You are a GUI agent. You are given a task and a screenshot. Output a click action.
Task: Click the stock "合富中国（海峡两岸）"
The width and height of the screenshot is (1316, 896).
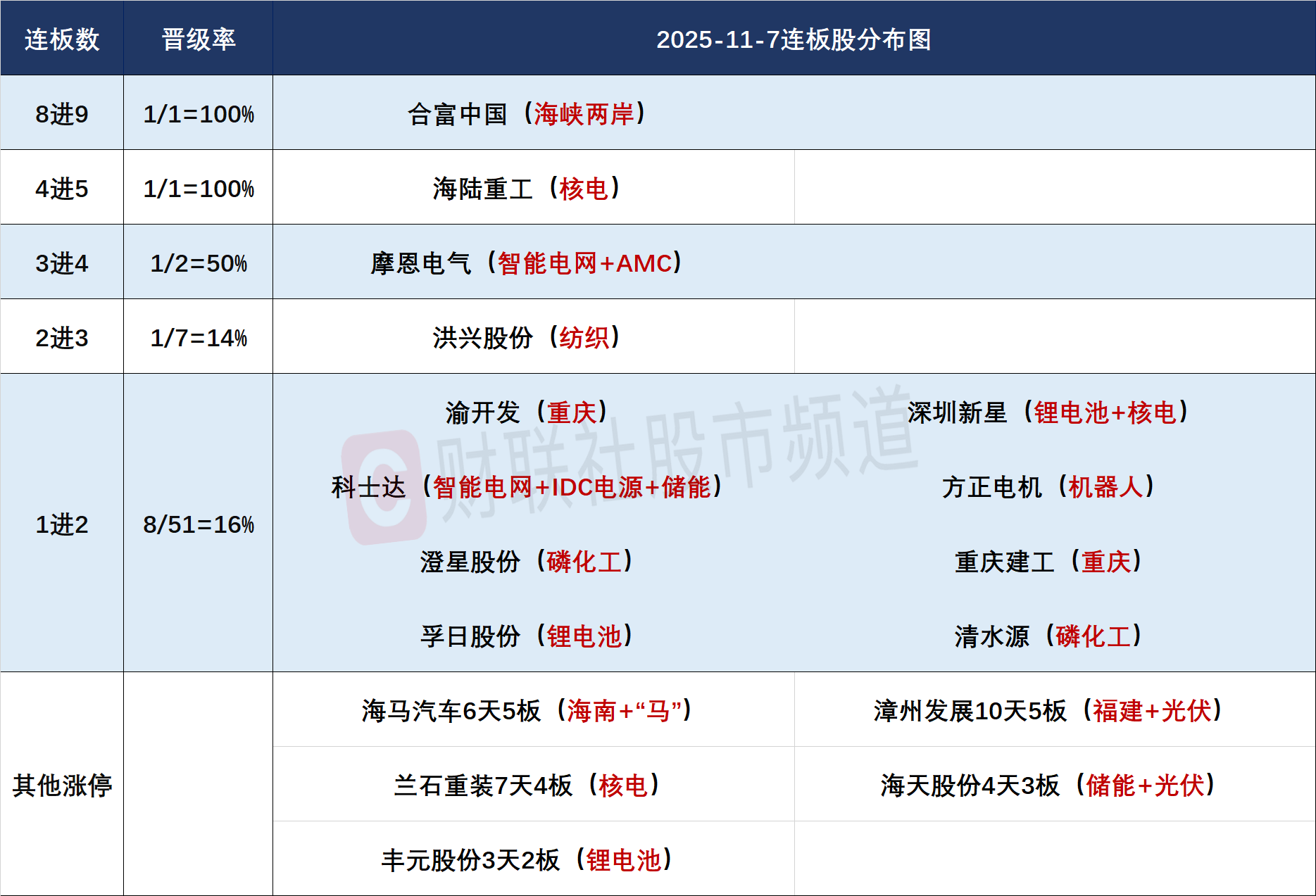[527, 113]
